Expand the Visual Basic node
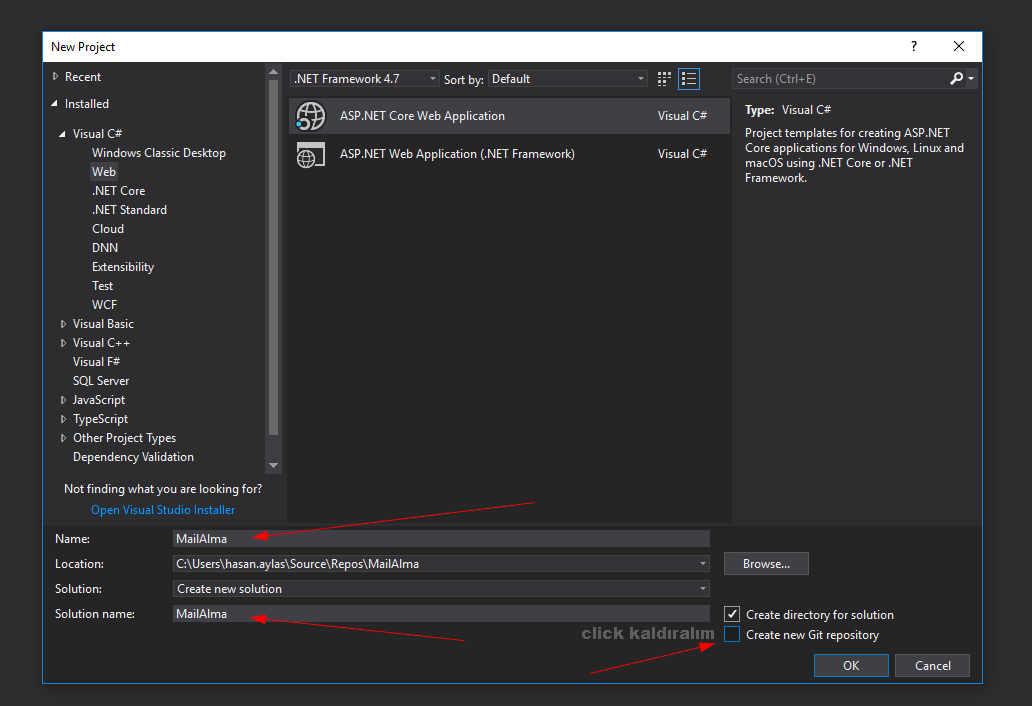 (x=63, y=324)
